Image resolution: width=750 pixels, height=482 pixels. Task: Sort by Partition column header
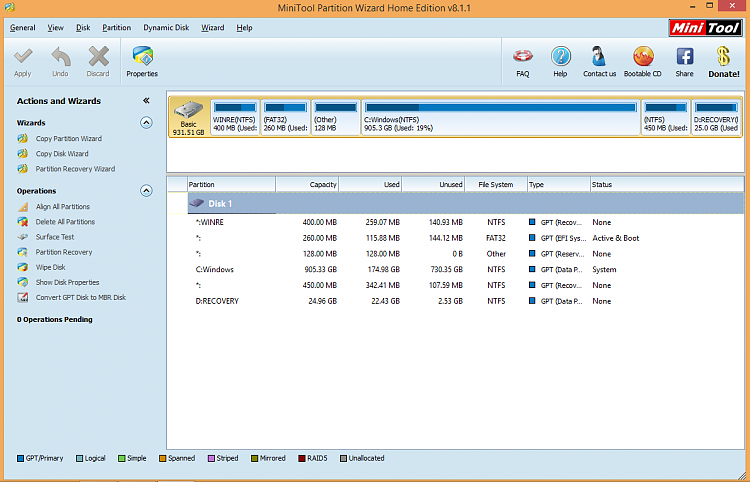(x=232, y=185)
